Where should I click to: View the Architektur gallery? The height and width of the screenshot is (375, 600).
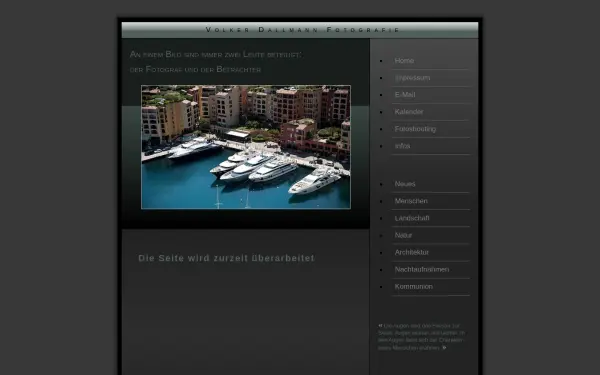click(x=411, y=252)
